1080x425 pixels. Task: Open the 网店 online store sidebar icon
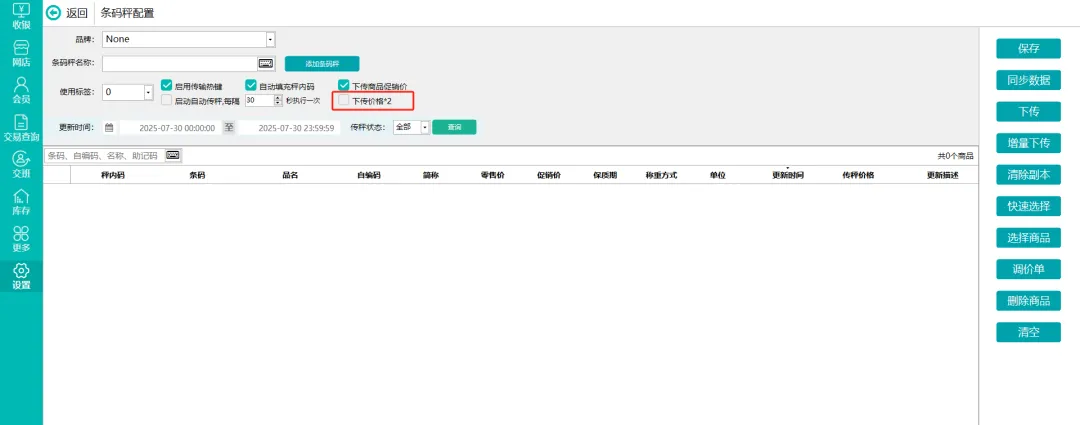[21, 53]
